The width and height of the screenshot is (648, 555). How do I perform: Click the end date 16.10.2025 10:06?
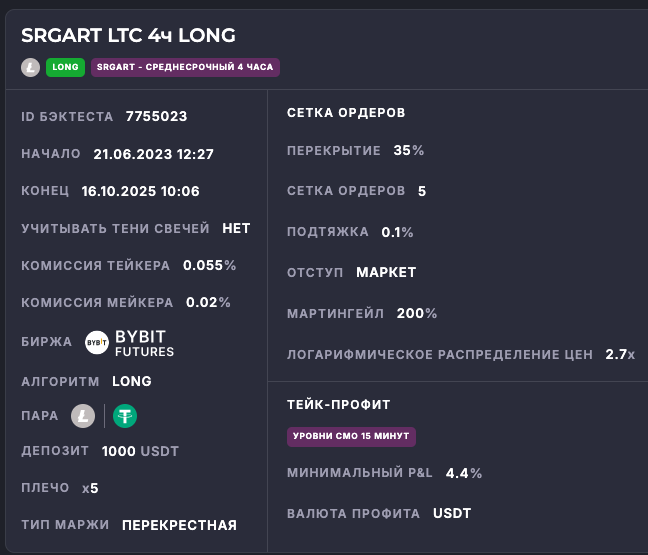[140, 191]
